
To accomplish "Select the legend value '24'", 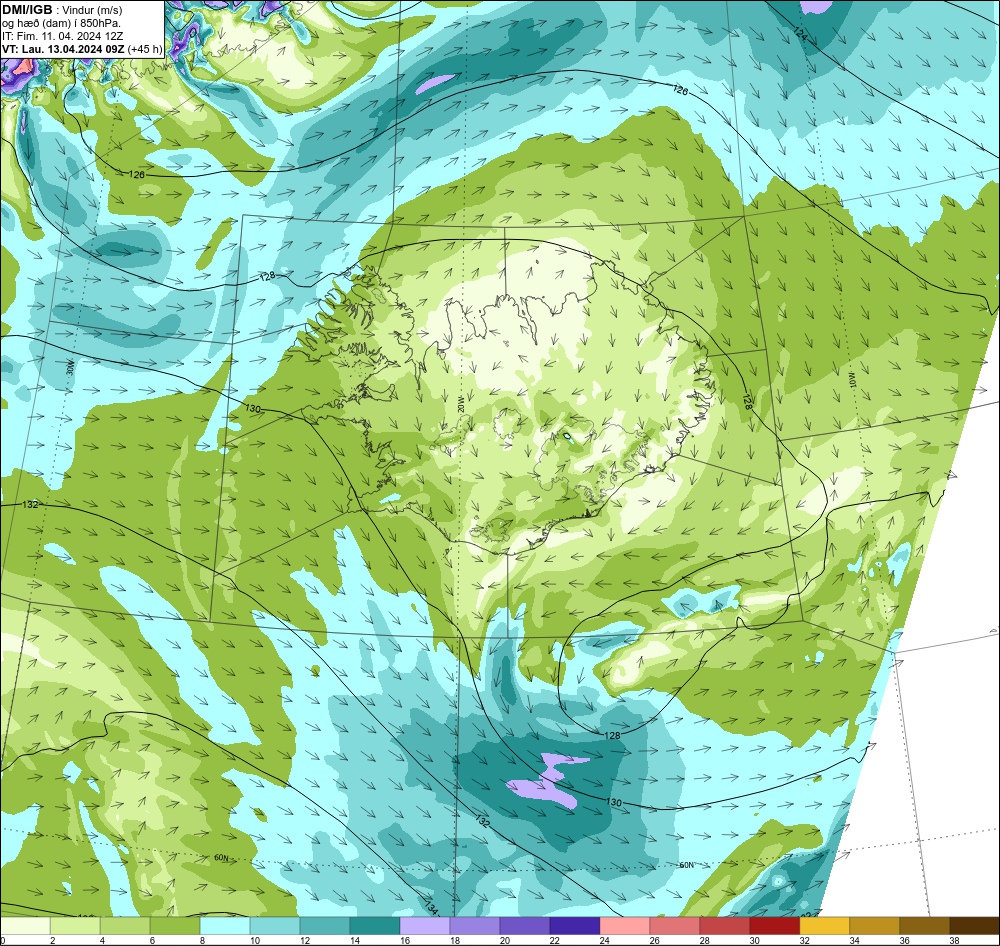I will [x=604, y=940].
